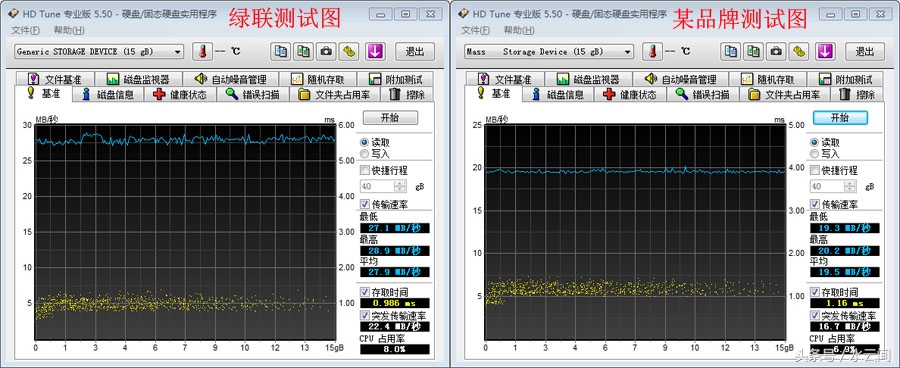Open 文件 menu in right window
Screen dimensions: 900x368
point(476,30)
